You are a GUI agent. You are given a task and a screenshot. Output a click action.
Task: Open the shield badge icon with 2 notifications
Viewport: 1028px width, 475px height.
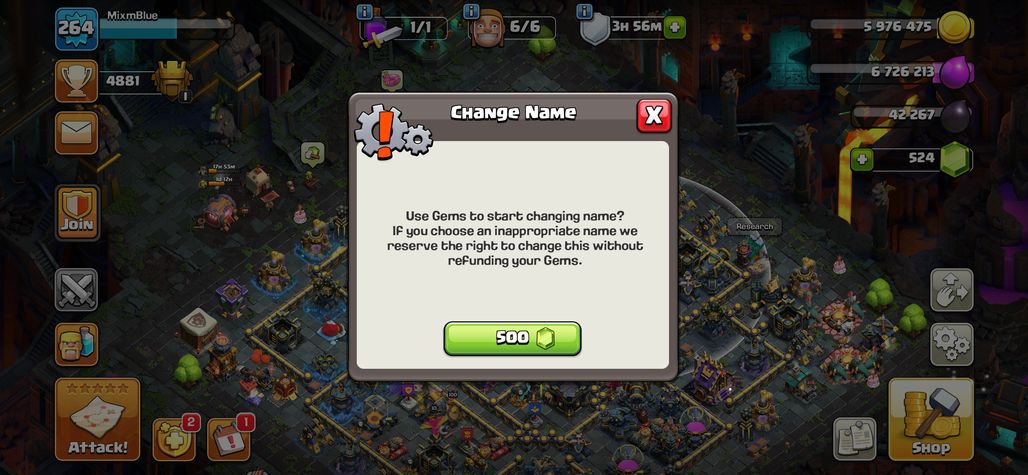tap(174, 438)
